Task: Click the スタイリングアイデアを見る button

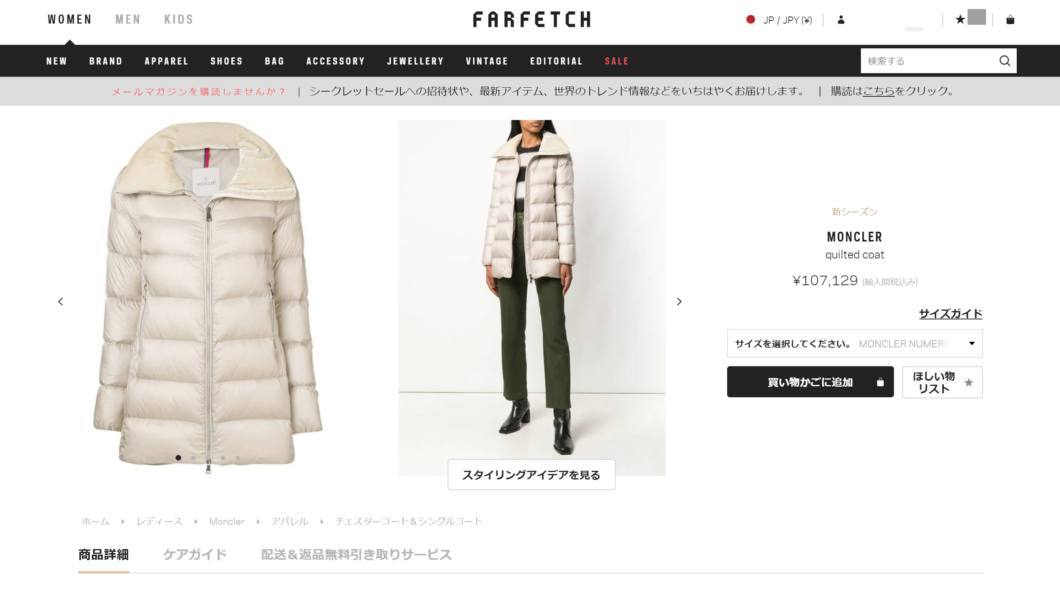Action: click(x=531, y=475)
